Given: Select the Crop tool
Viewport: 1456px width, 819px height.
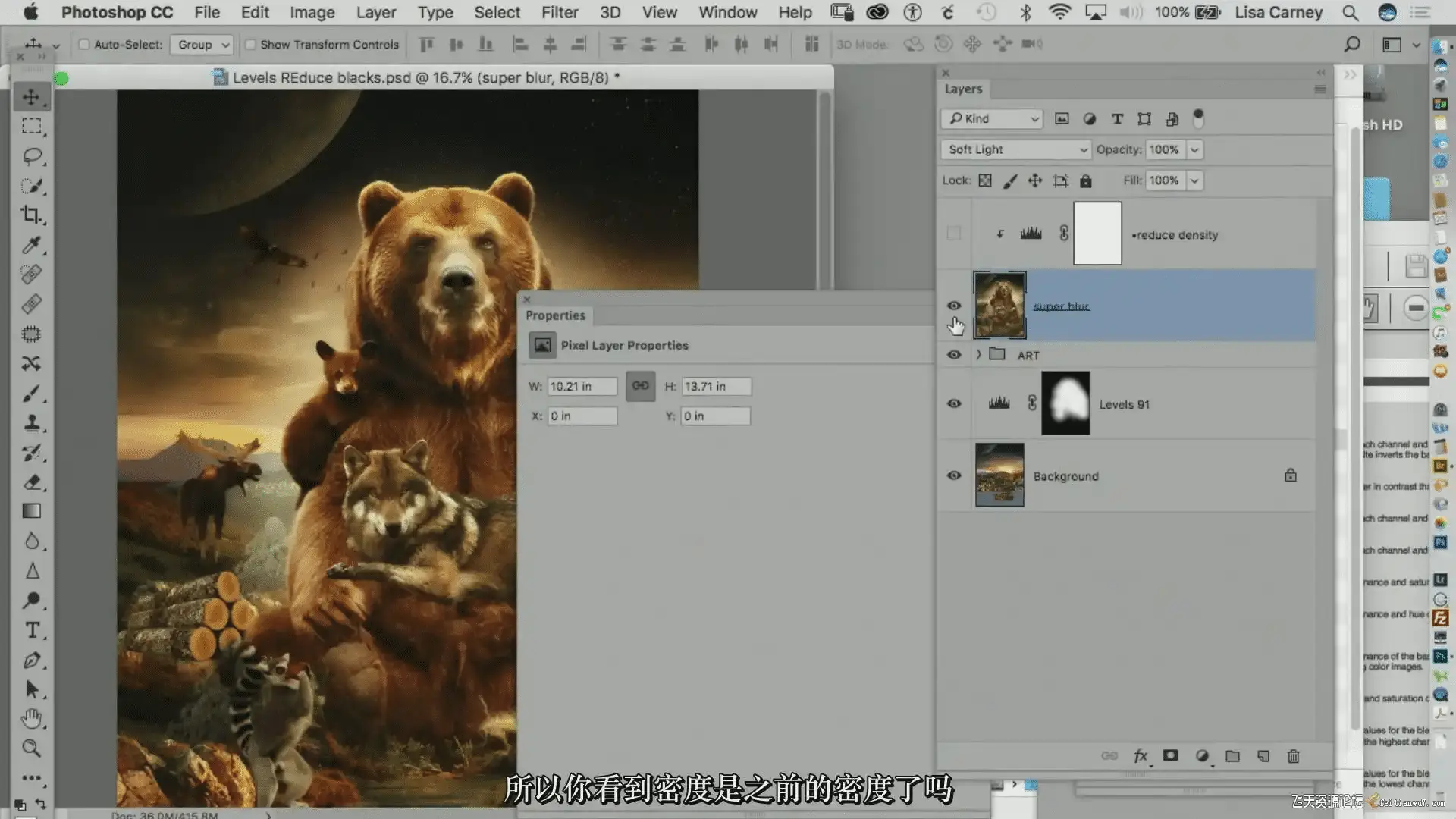Looking at the screenshot, I should point(31,215).
